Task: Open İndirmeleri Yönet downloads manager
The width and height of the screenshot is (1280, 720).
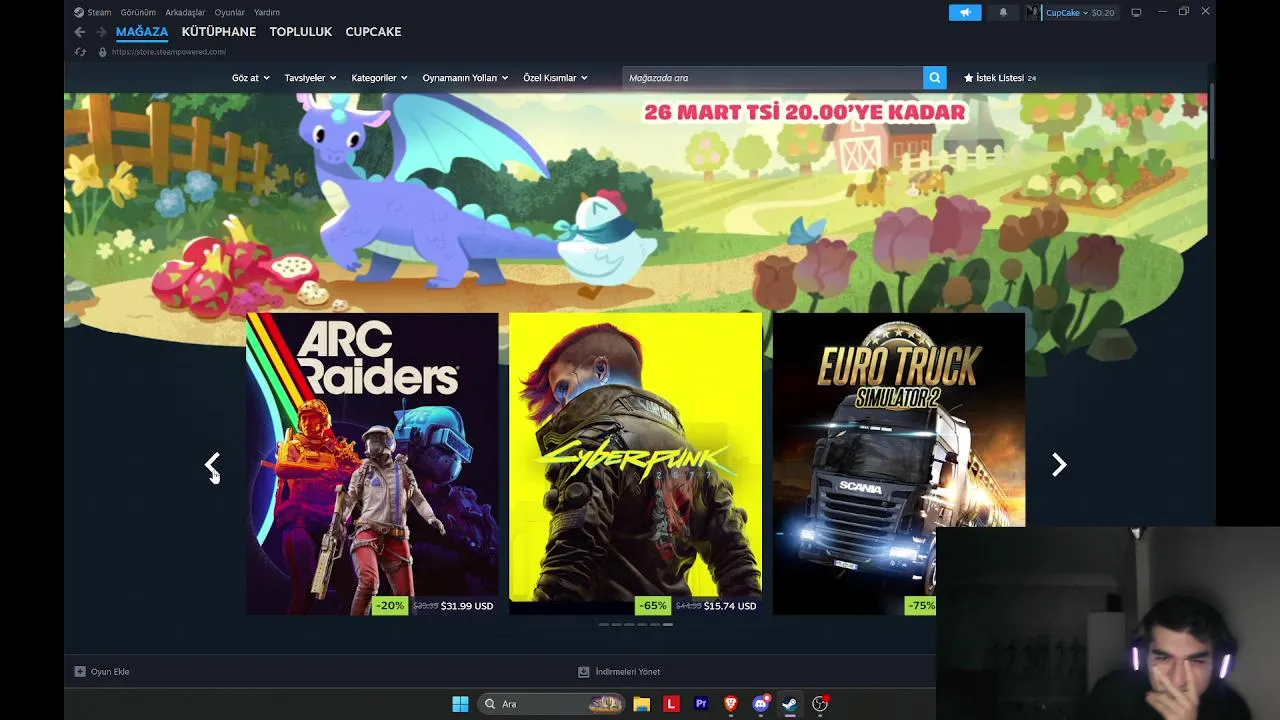Action: (x=628, y=672)
